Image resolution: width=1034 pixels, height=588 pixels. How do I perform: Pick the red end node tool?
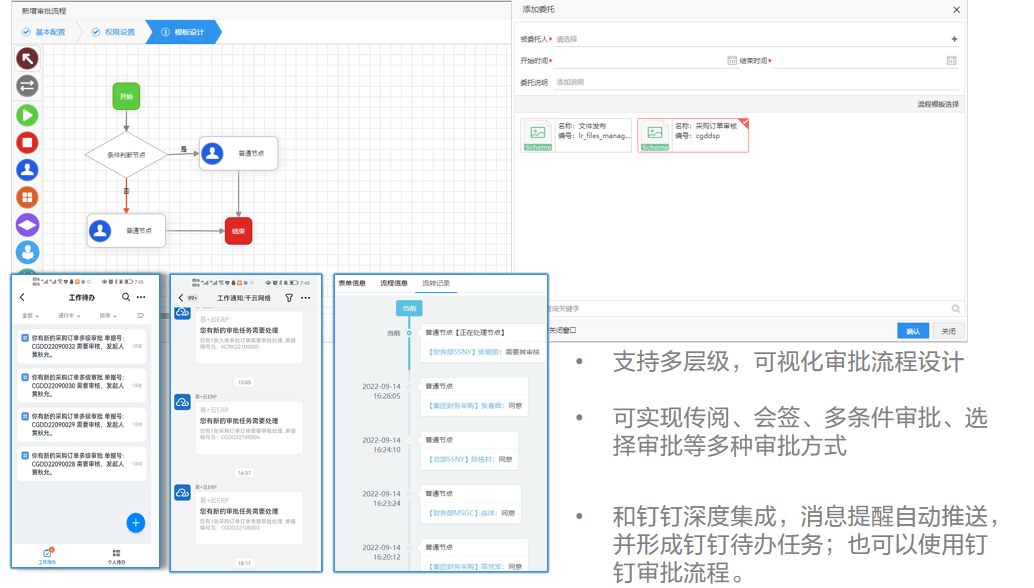tap(27, 142)
